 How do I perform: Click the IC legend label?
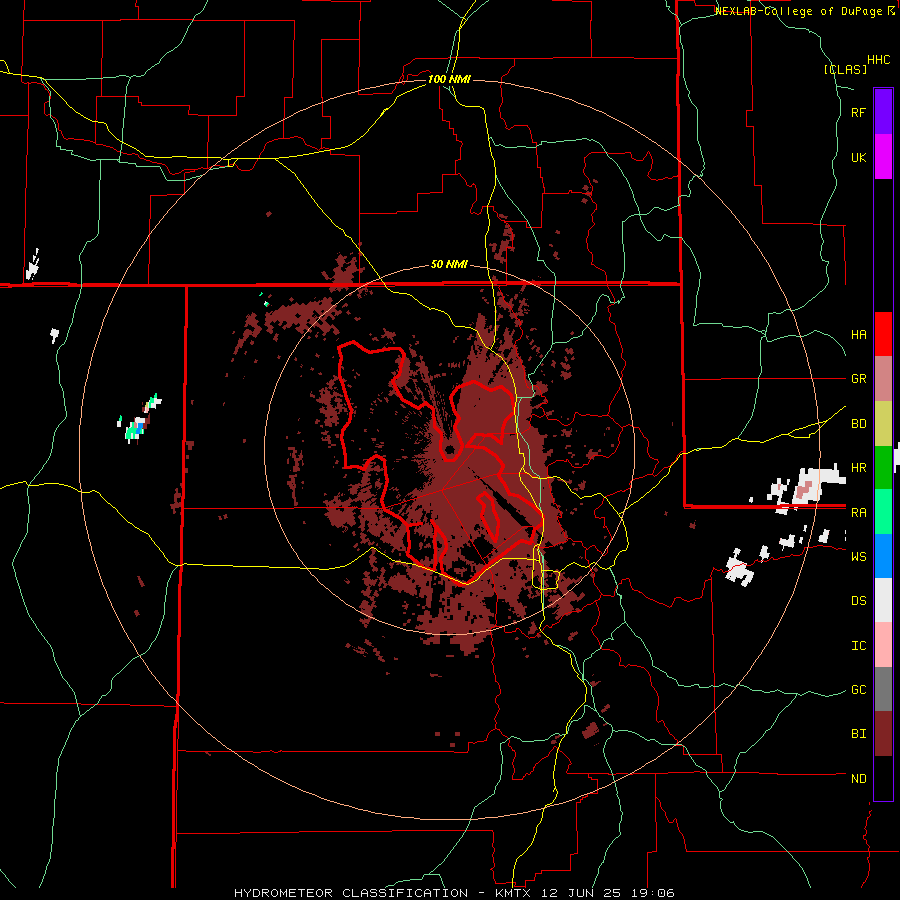858,646
